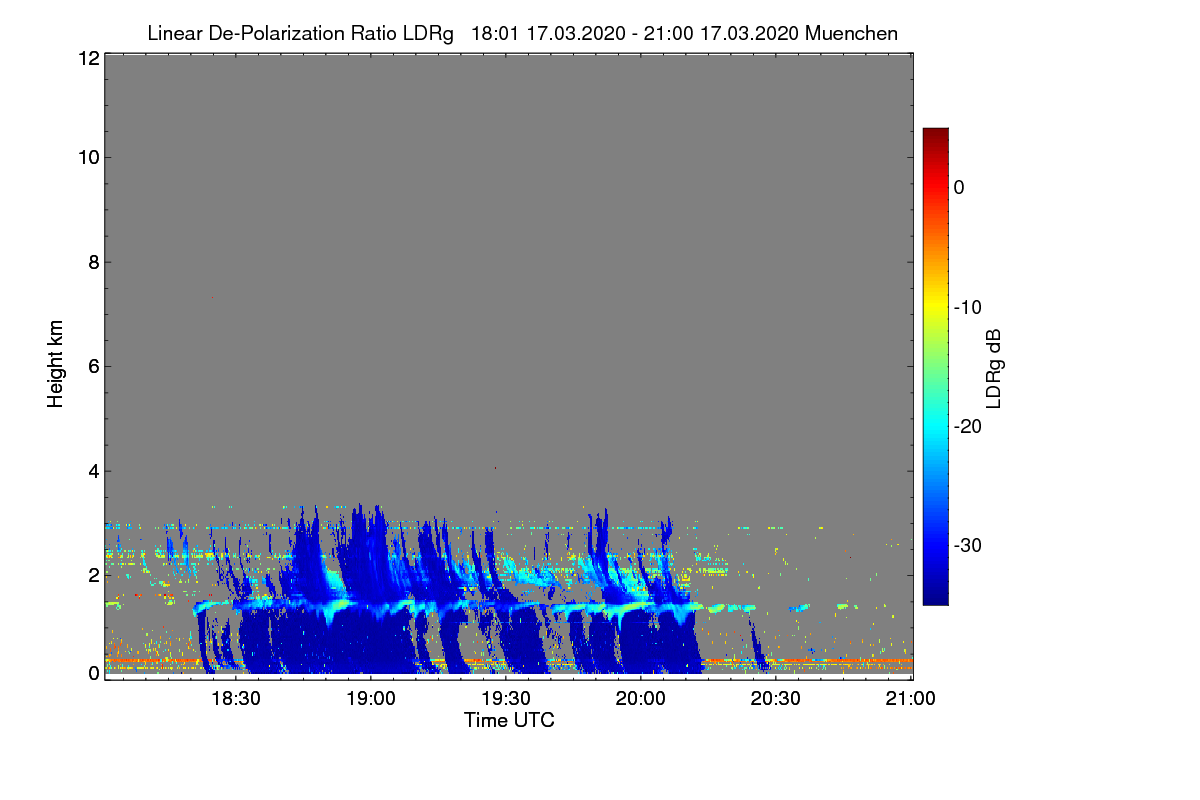Click the height axis label '6'
1200x800 pixels.
[x=93, y=366]
